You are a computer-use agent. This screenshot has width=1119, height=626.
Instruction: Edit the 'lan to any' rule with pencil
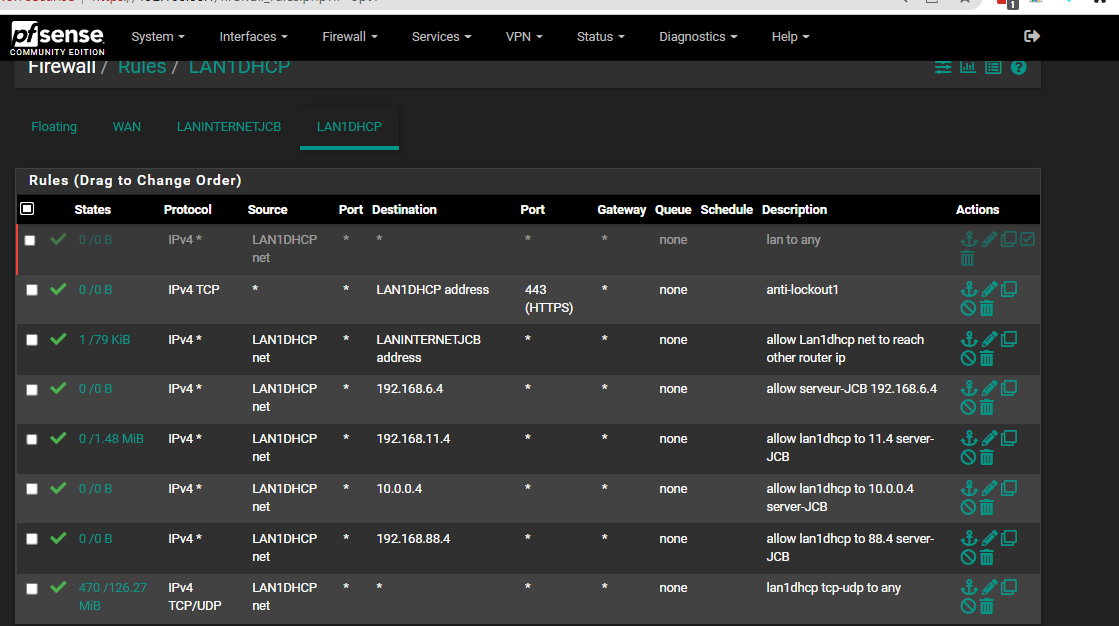pyautogui.click(x=989, y=239)
